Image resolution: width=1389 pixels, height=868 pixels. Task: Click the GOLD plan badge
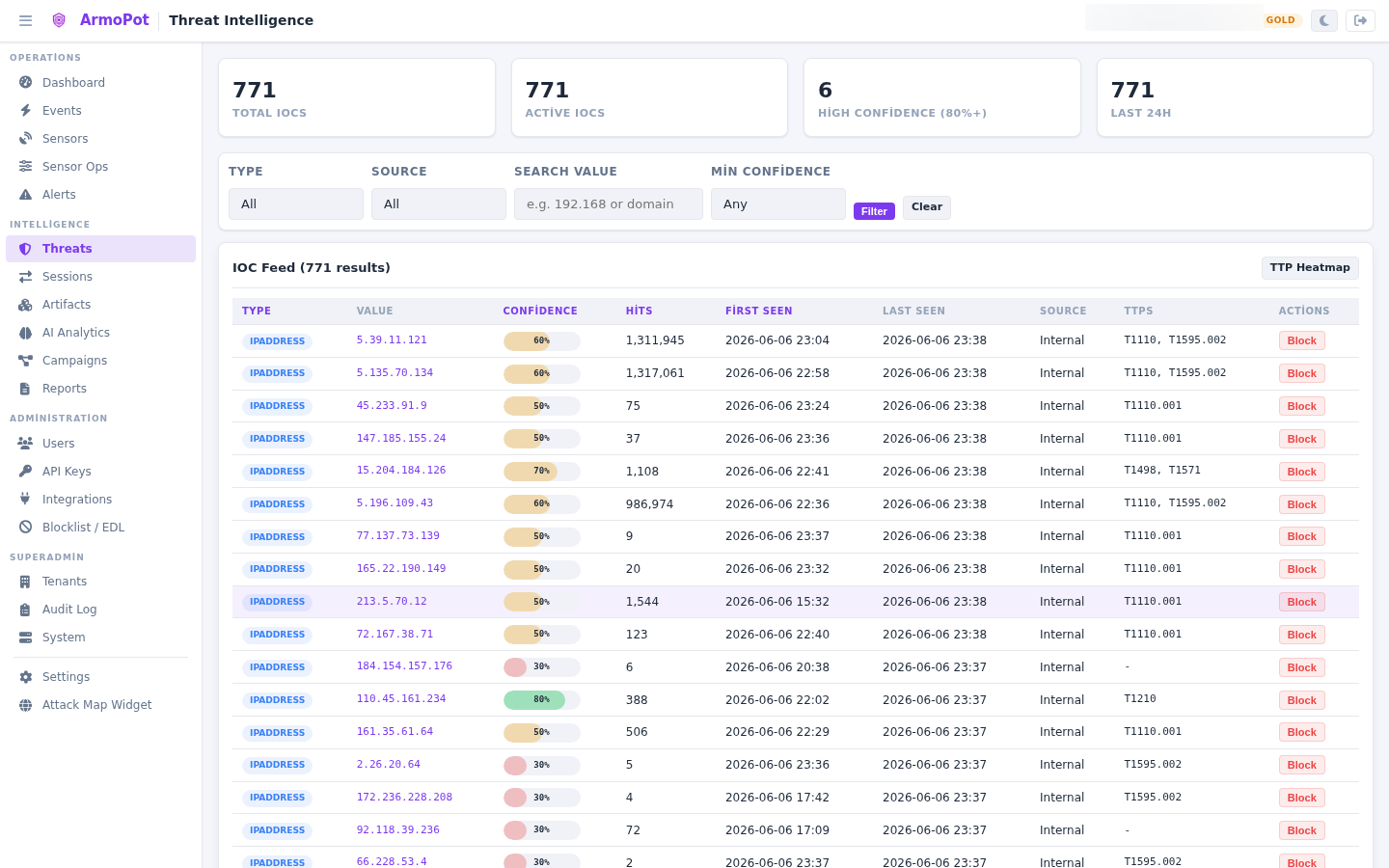point(1281,20)
